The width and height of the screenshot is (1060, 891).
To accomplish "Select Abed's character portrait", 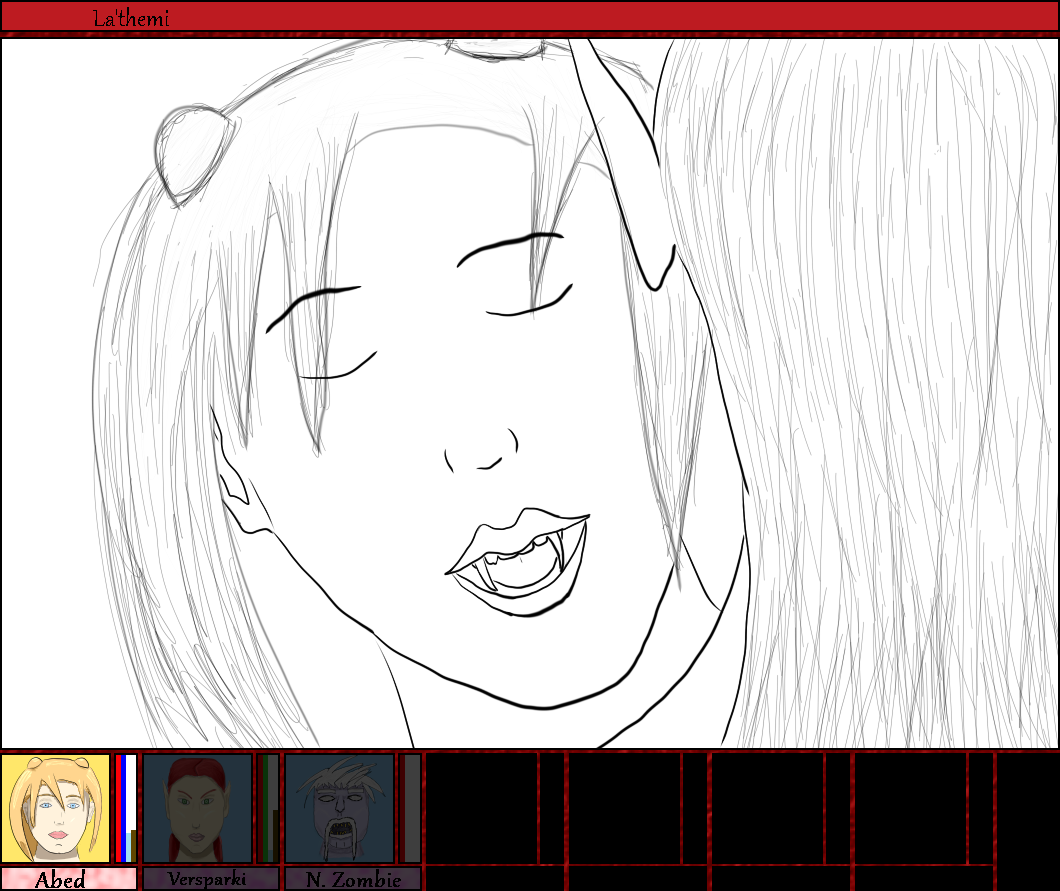I will point(55,808).
